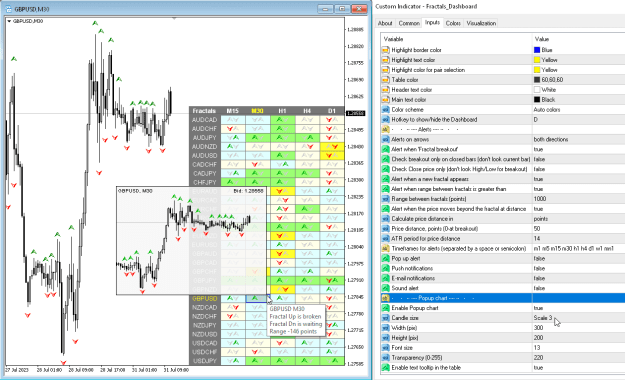Viewport: 625px width, 380px height.
Task: Click the Push notifications row icon
Action: click(x=385, y=268)
